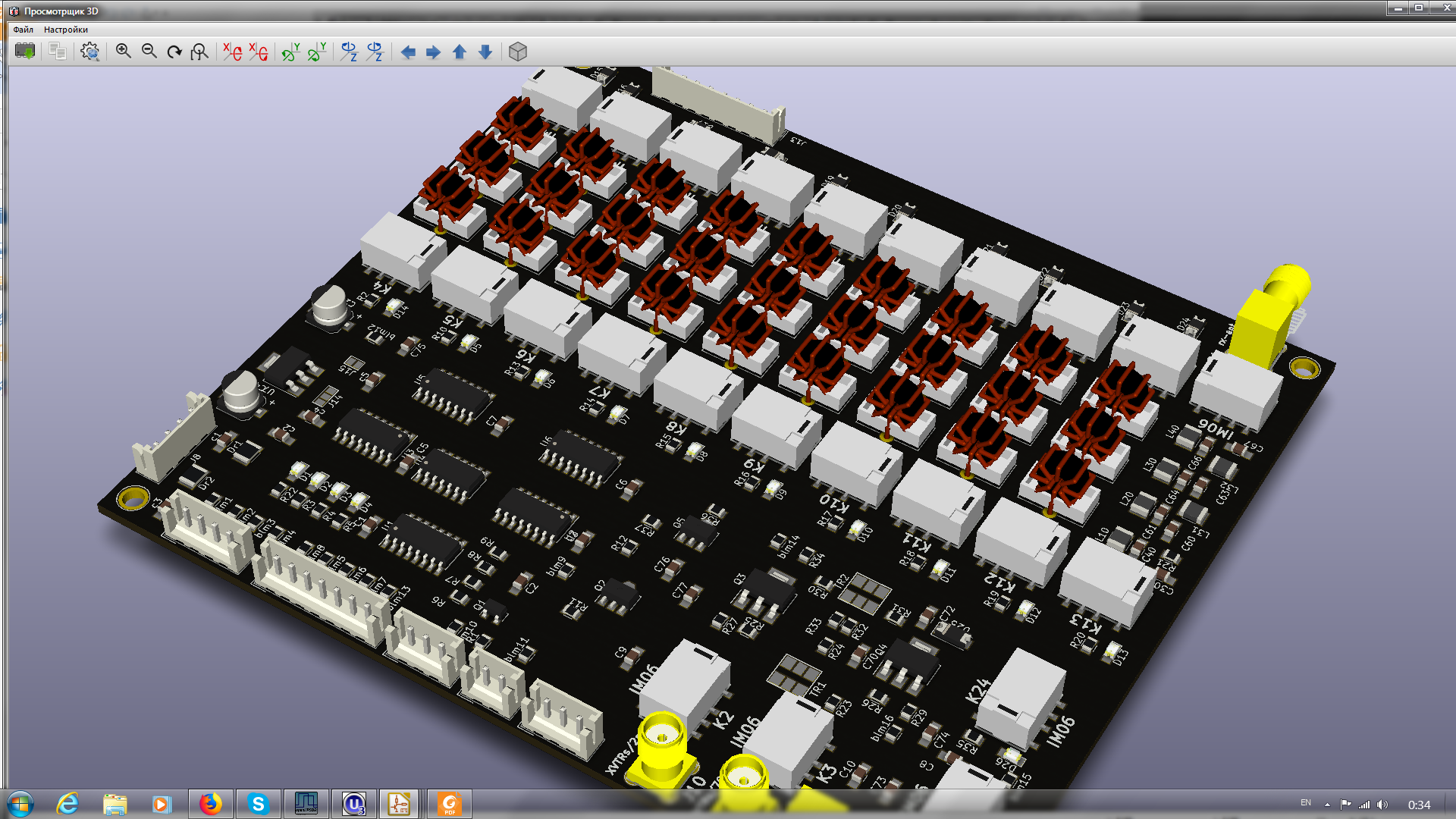Open Firefox from the taskbar
Viewport: 1456px width, 819px height.
[210, 804]
